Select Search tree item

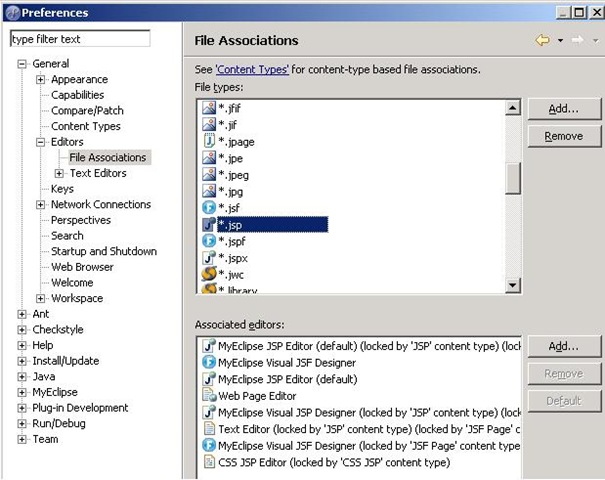tap(67, 236)
